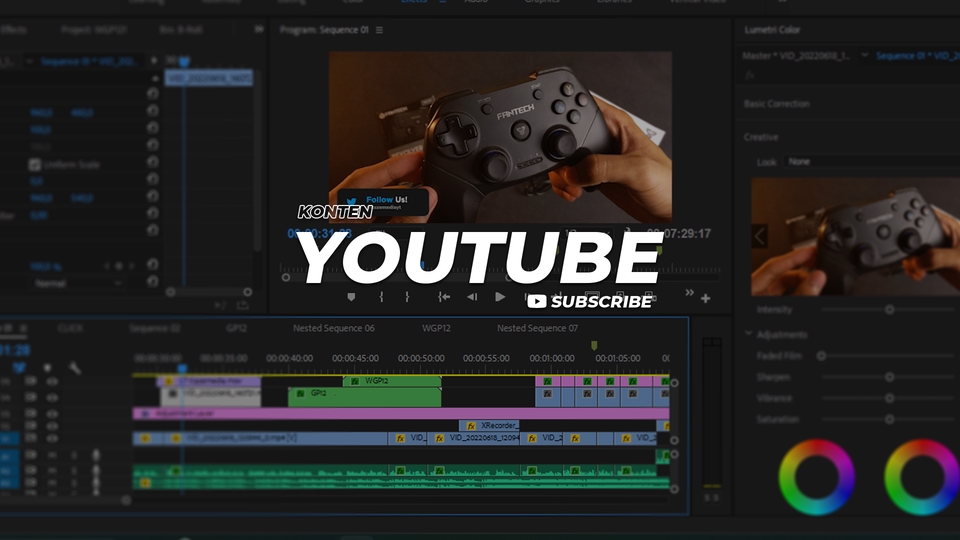
Task: Hide the pink adjustment layer track
Action: pos(52,414)
